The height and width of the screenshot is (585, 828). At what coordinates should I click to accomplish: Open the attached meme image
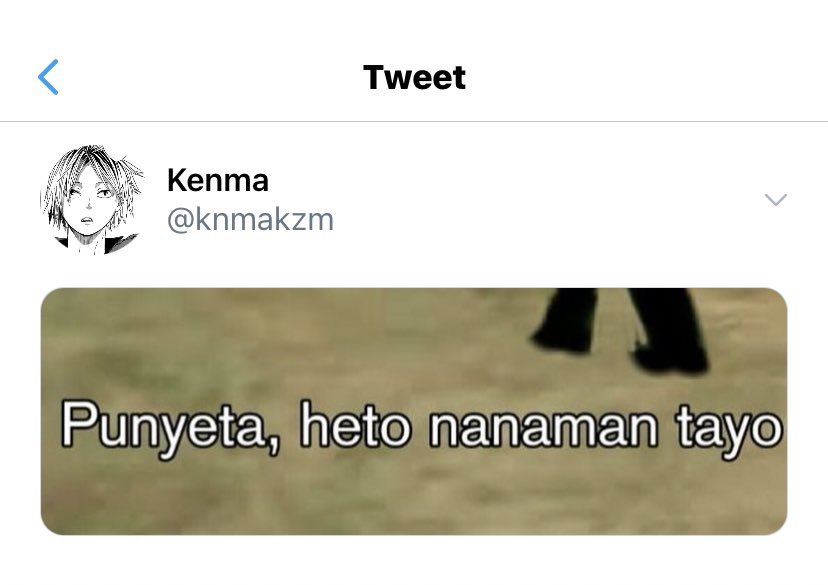tap(414, 411)
